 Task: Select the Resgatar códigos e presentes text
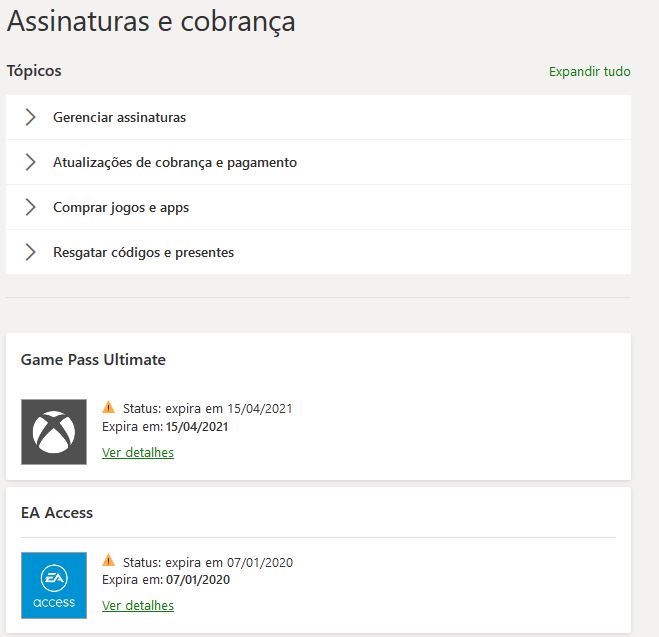[x=143, y=252]
